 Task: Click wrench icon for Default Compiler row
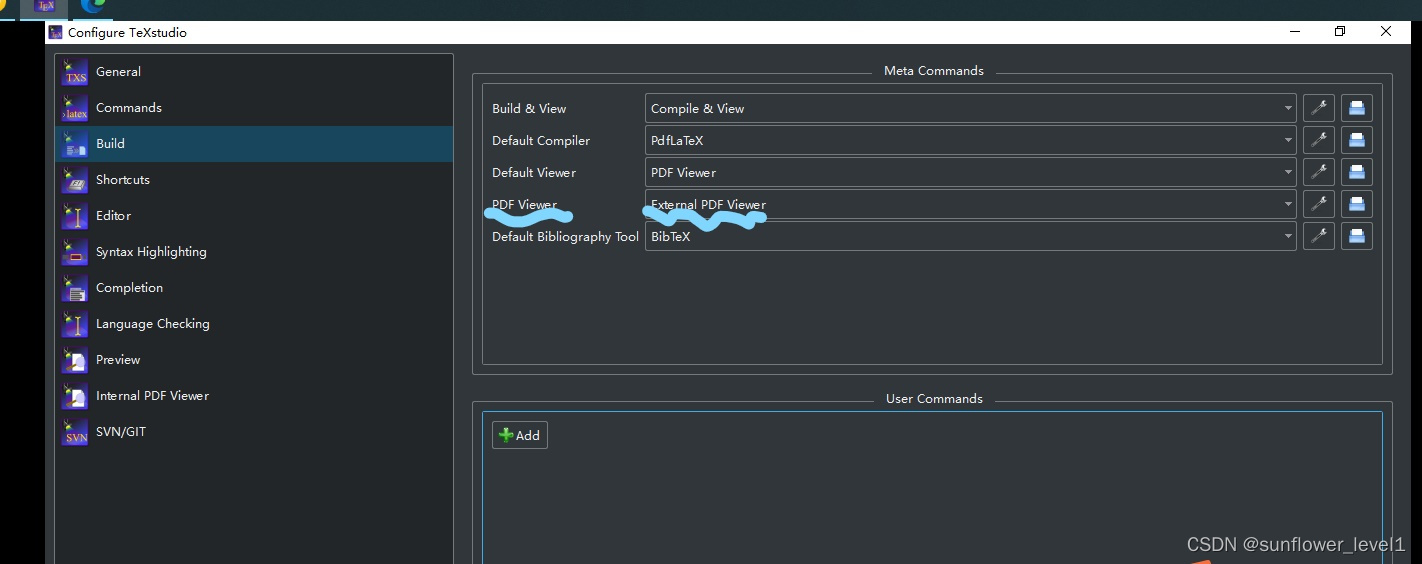point(1319,140)
